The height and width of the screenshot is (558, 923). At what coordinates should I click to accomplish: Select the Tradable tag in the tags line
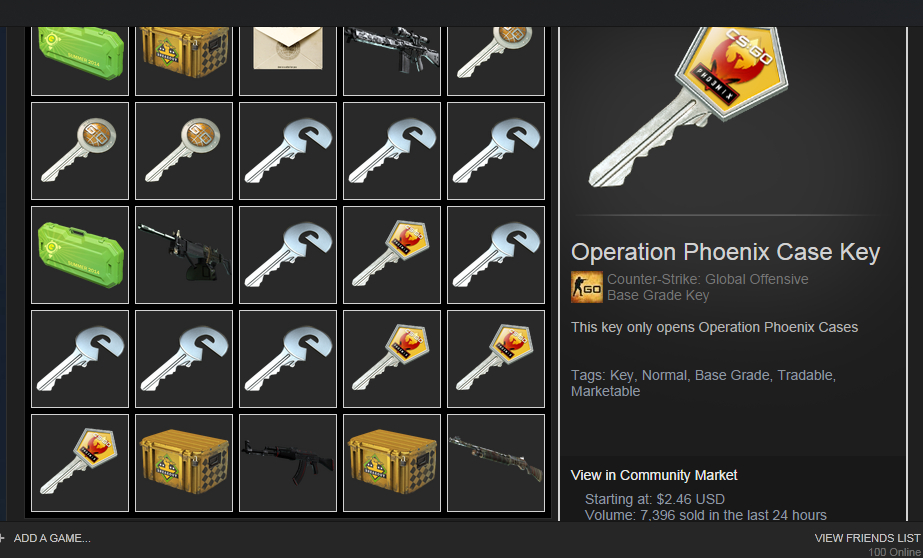click(x=805, y=376)
